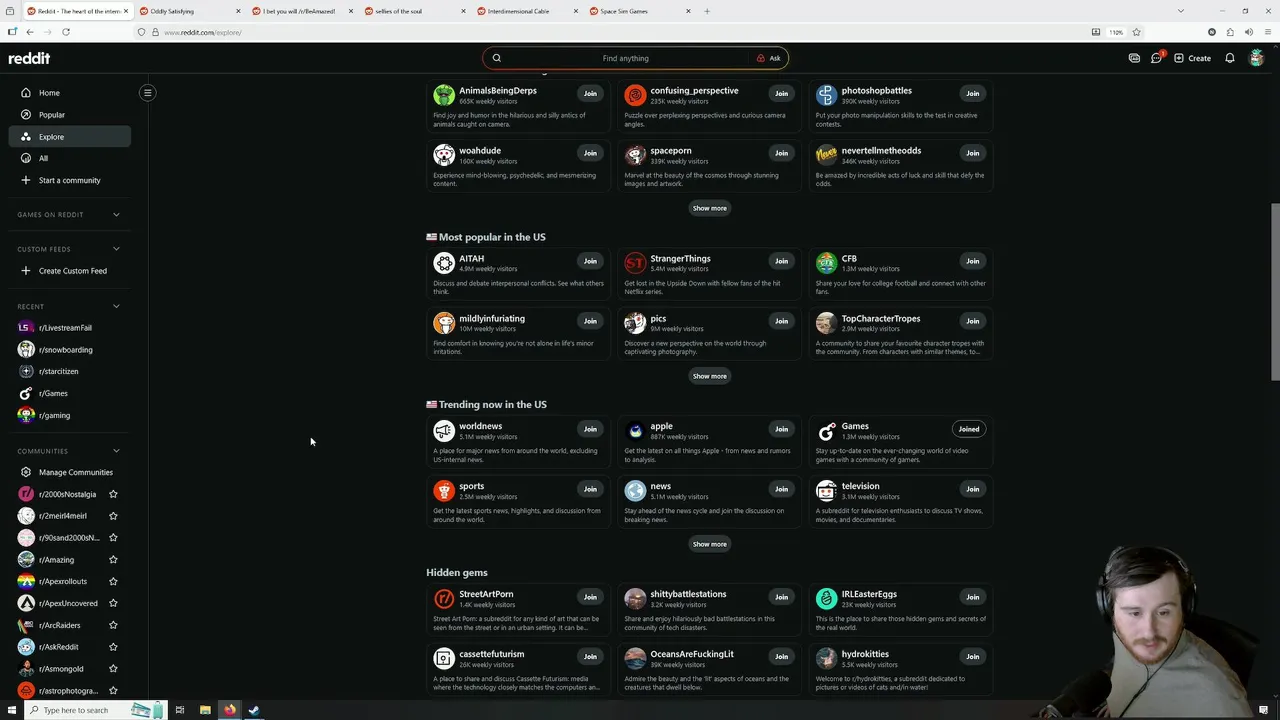Click the page vertical scrollbar thumb
This screenshot has height=720, width=1280.
pos(1274,291)
